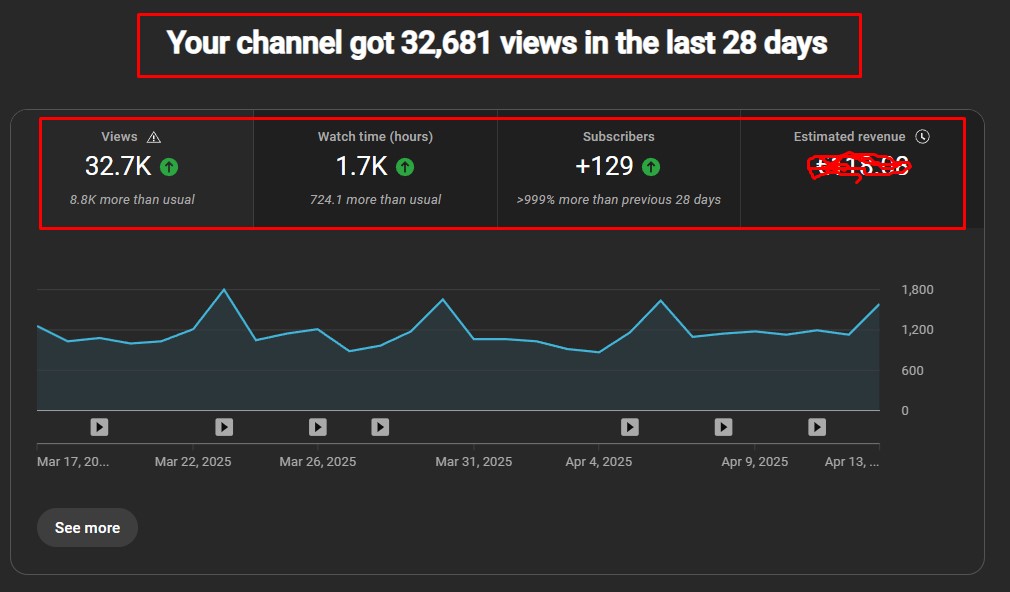Click the Mar 31, 2025 date label
Screen dimensions: 1010x592
tap(473, 462)
